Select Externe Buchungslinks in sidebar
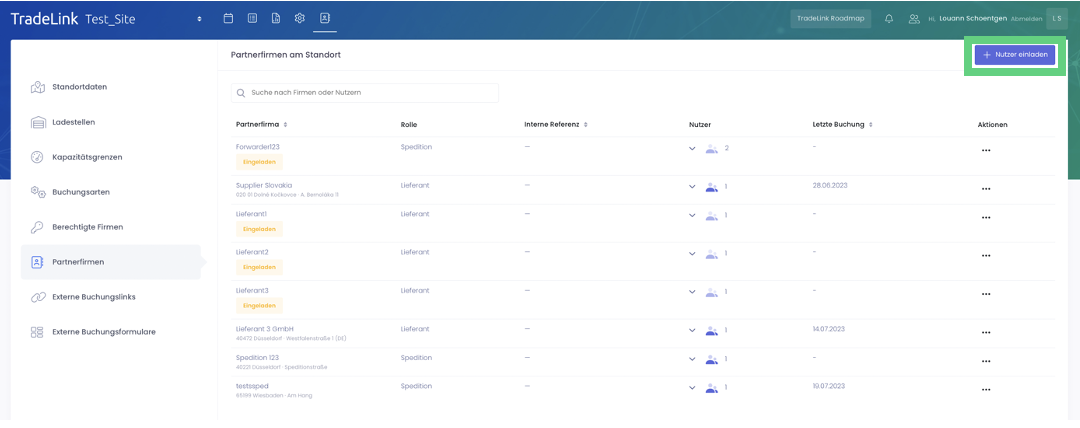This screenshot has width=1080, height=428. 93,297
